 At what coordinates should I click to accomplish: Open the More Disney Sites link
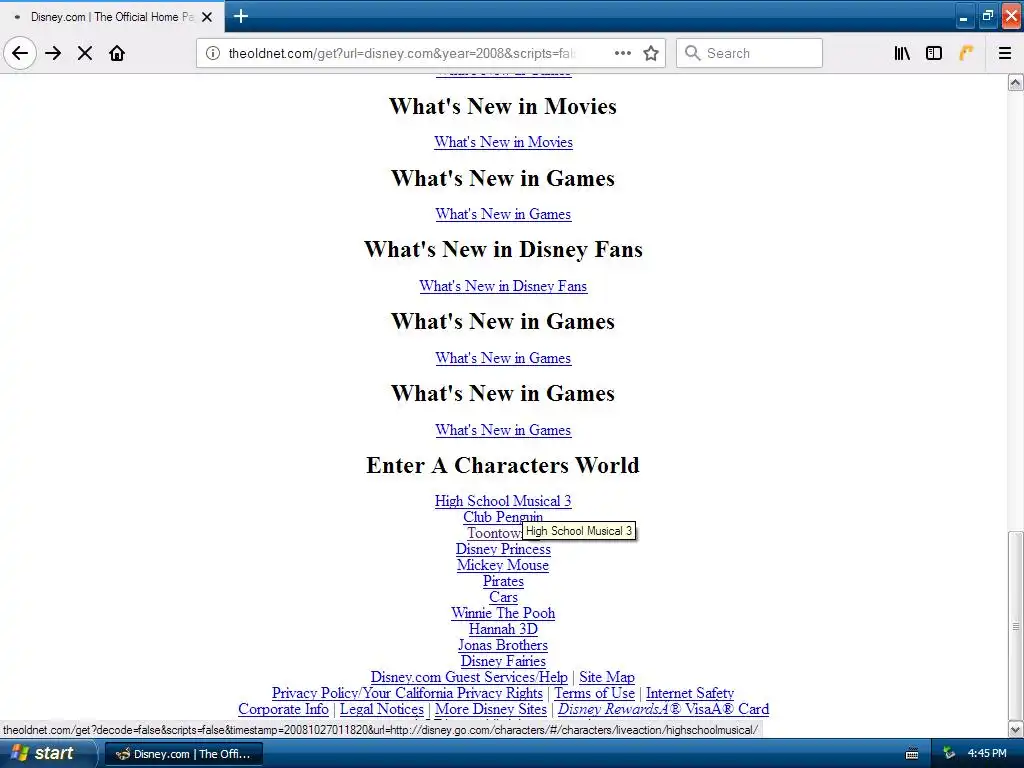(x=491, y=709)
